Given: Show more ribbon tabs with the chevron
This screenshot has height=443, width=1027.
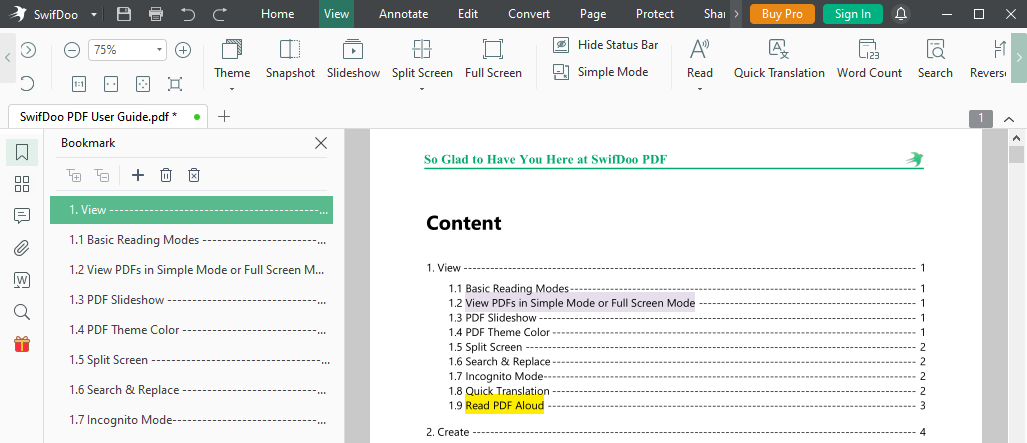Looking at the screenshot, I should pyautogui.click(x=736, y=14).
